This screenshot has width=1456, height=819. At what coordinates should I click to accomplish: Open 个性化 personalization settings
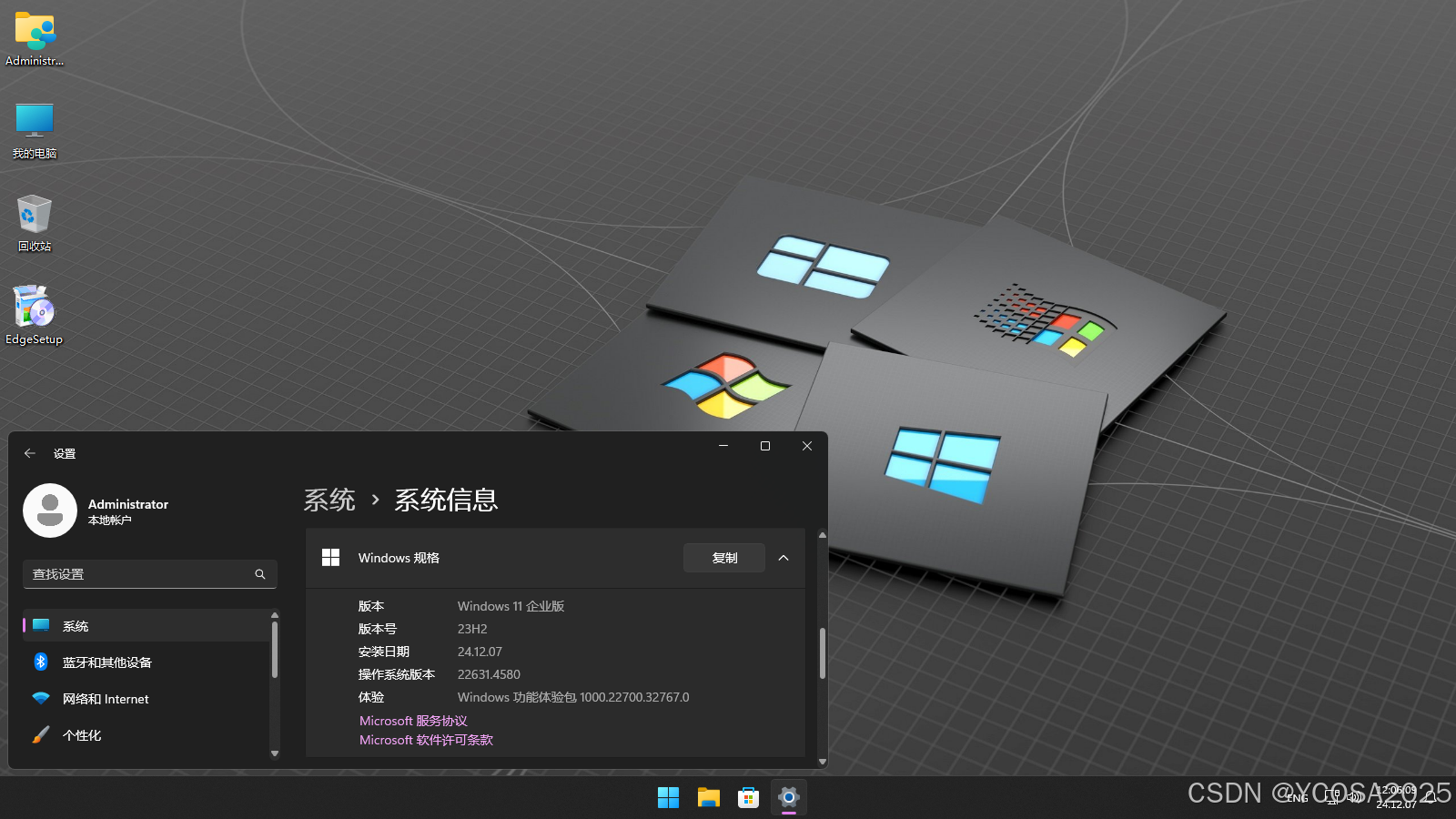coord(146,735)
